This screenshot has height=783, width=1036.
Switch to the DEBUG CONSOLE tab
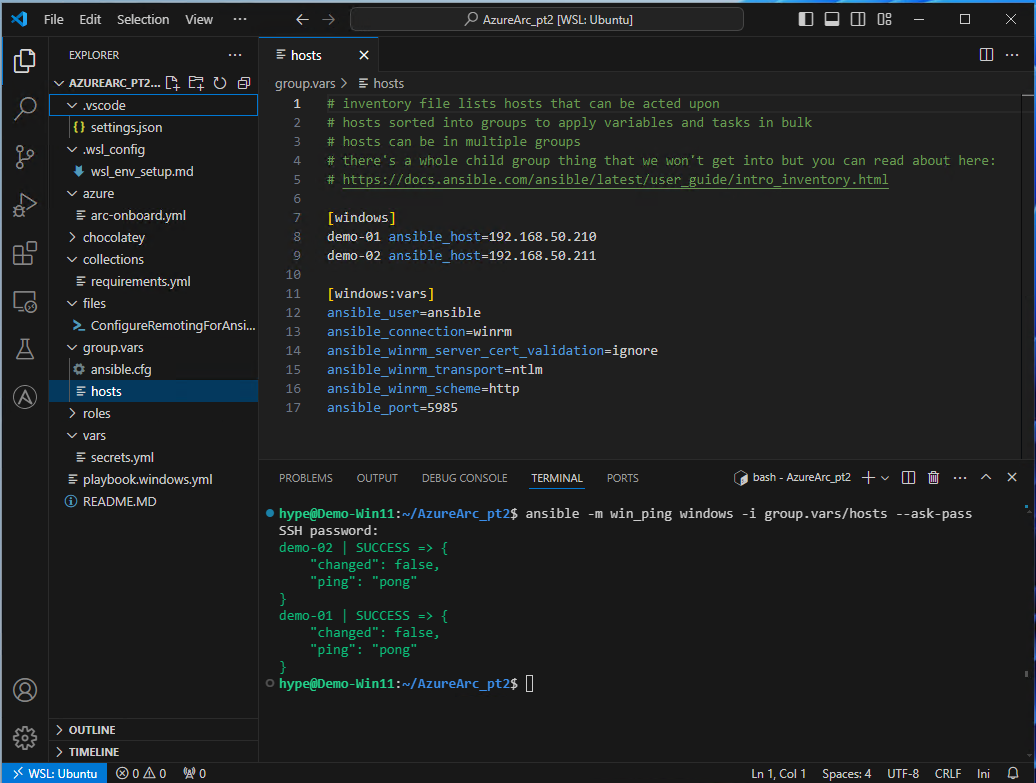[464, 478]
